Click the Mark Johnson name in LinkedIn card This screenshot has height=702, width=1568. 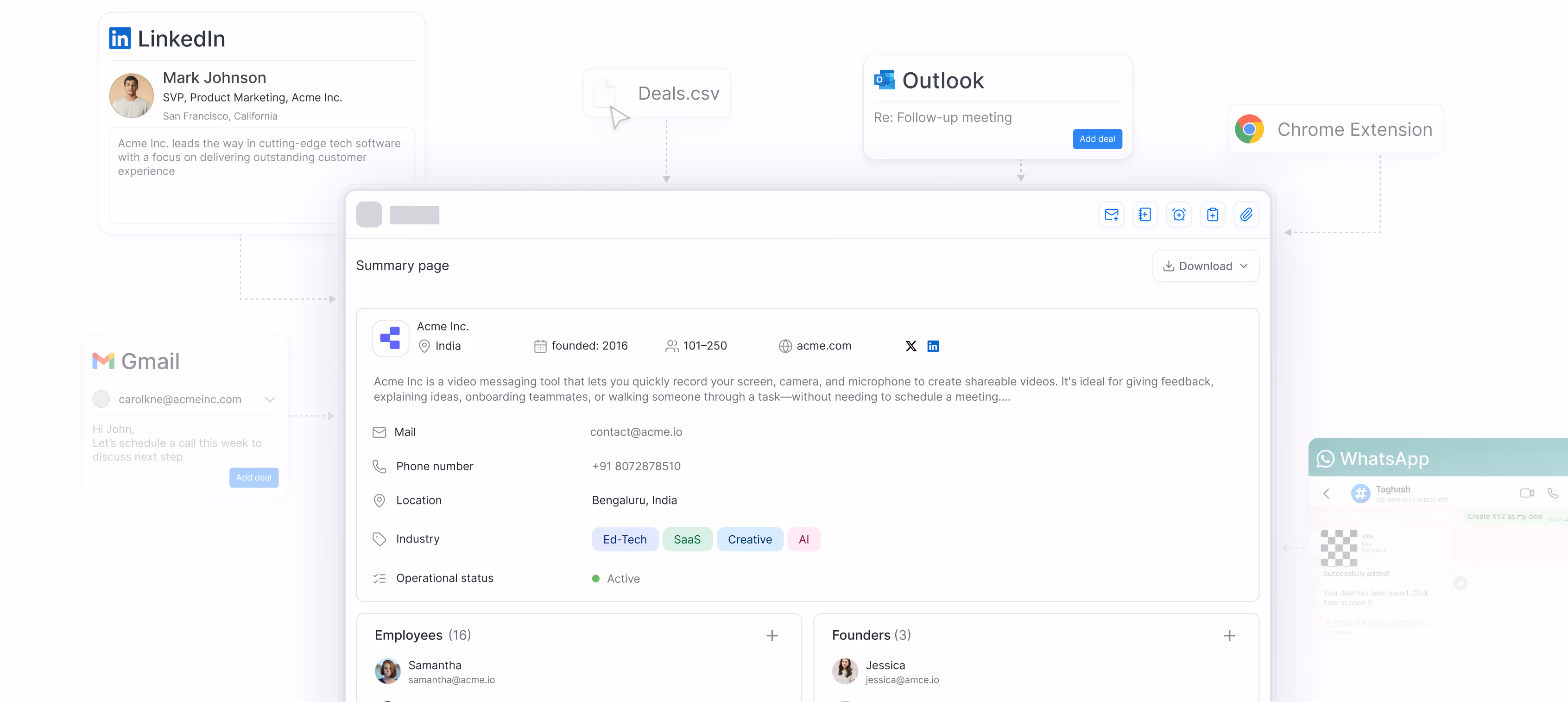coord(214,78)
